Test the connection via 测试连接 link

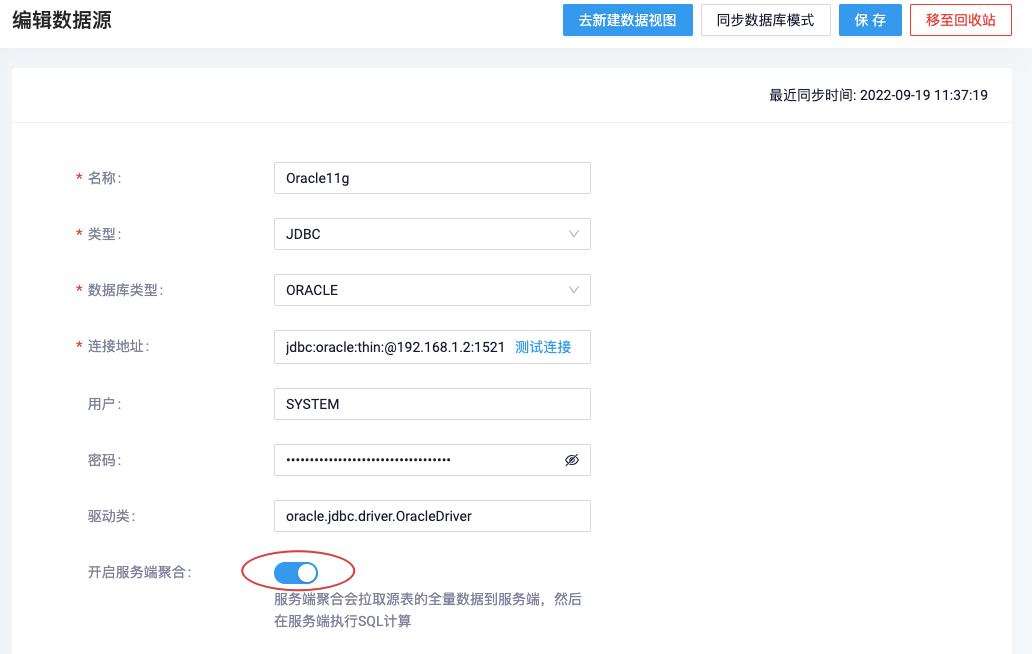coord(543,347)
